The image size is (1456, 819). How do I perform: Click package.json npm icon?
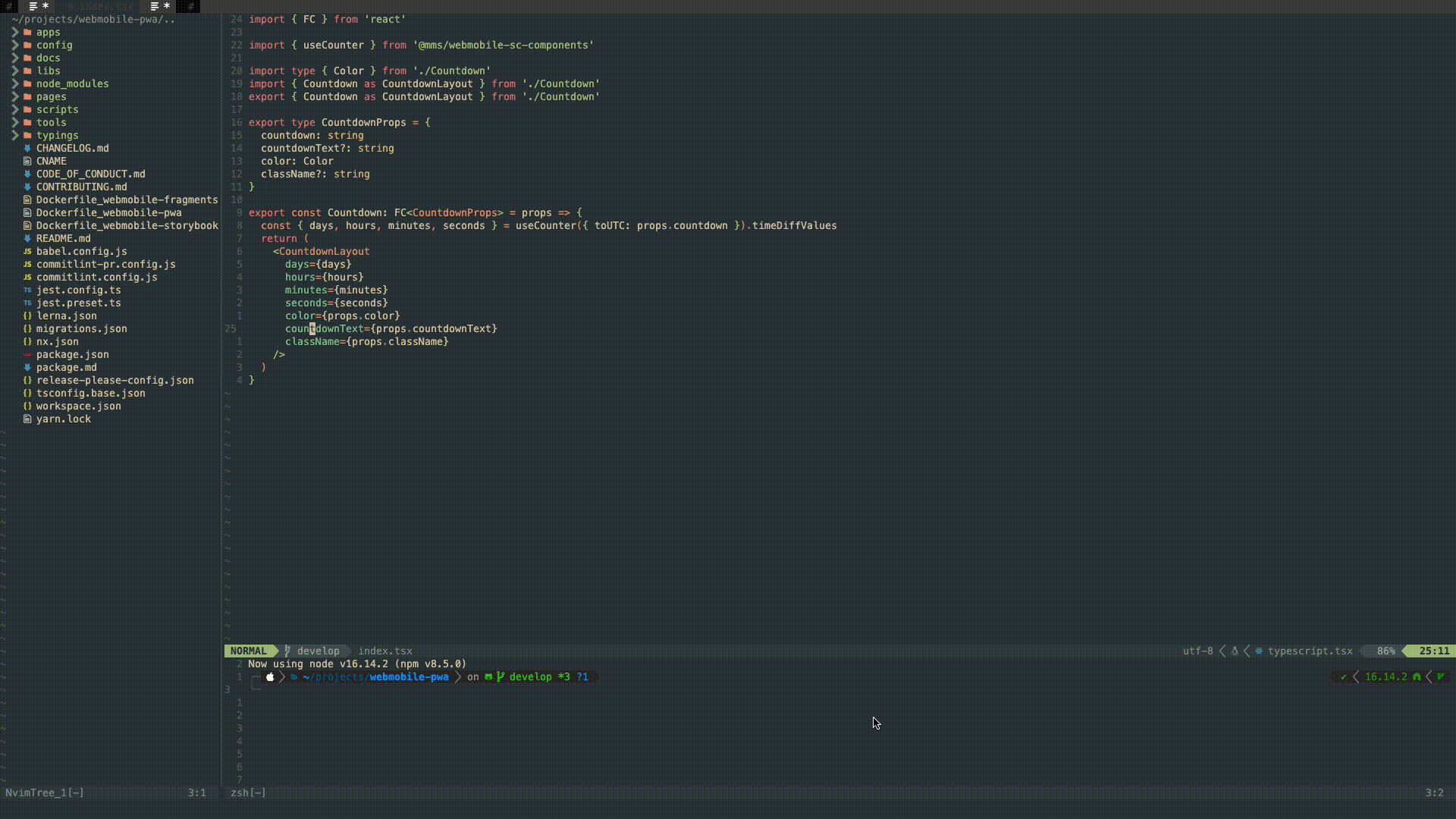coord(27,355)
